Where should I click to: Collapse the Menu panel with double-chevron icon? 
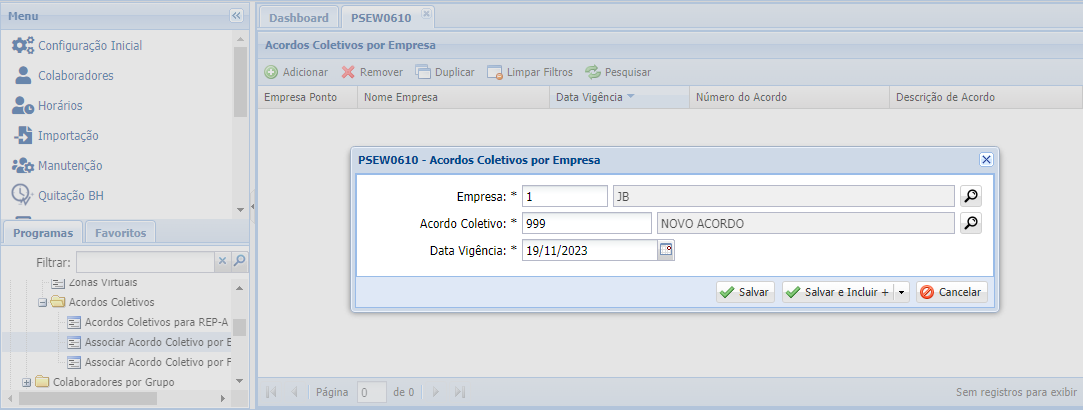pos(236,16)
